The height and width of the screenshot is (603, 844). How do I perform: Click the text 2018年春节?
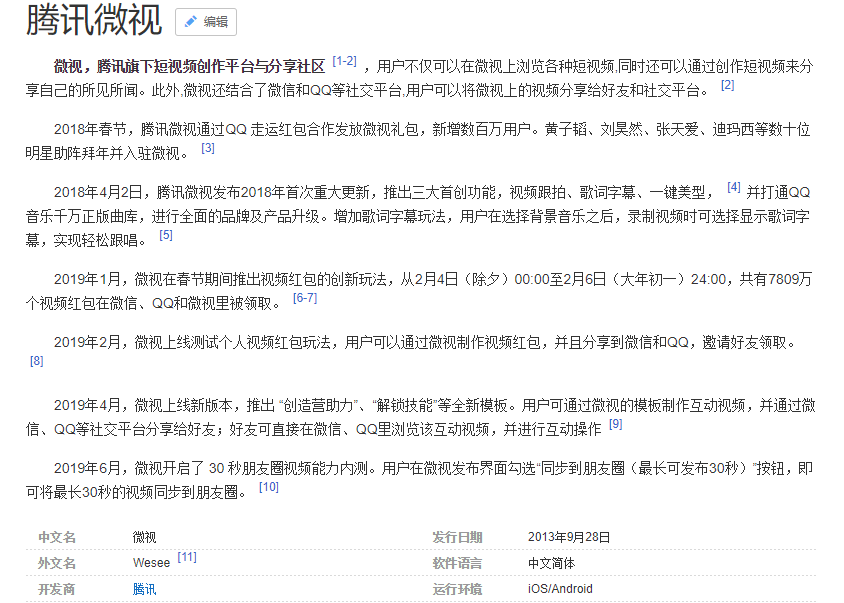[90, 130]
